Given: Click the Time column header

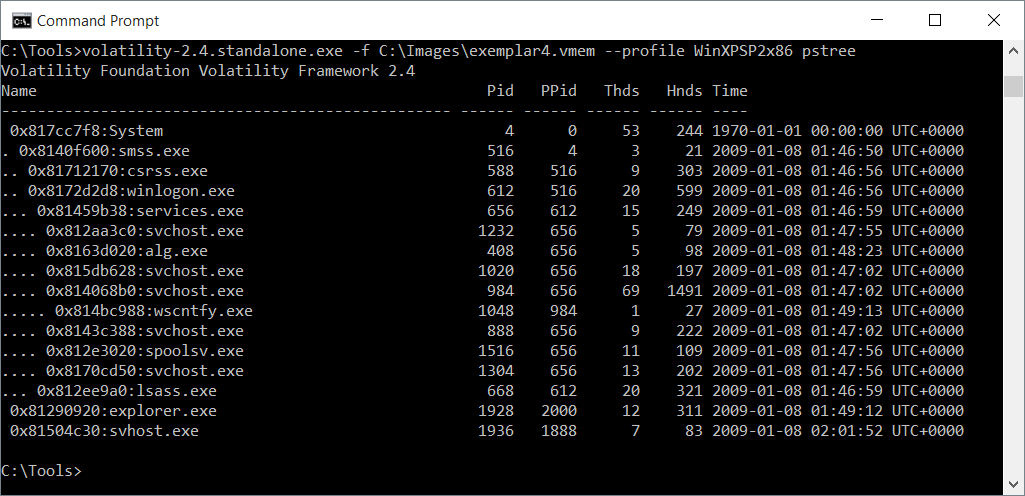Looking at the screenshot, I should pos(730,91).
